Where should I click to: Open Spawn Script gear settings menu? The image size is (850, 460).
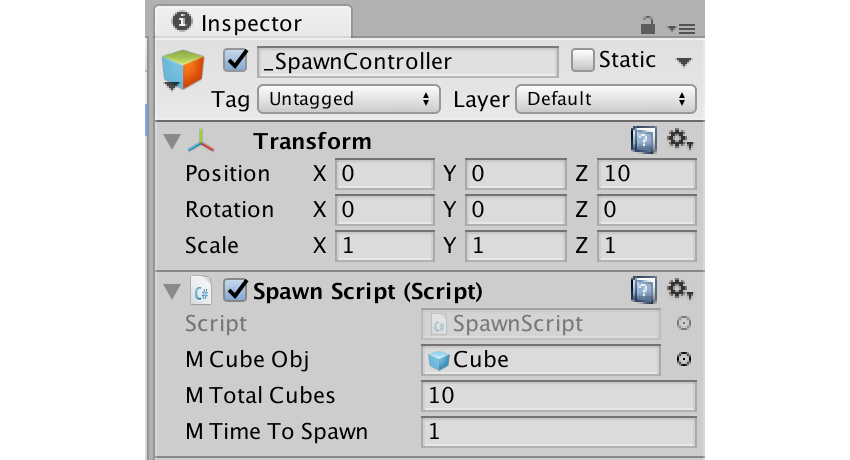pyautogui.click(x=680, y=289)
